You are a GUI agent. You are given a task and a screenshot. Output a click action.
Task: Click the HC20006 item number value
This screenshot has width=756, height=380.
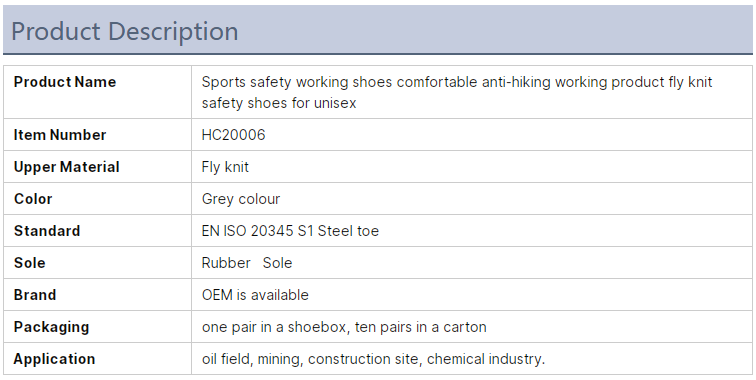pos(233,135)
